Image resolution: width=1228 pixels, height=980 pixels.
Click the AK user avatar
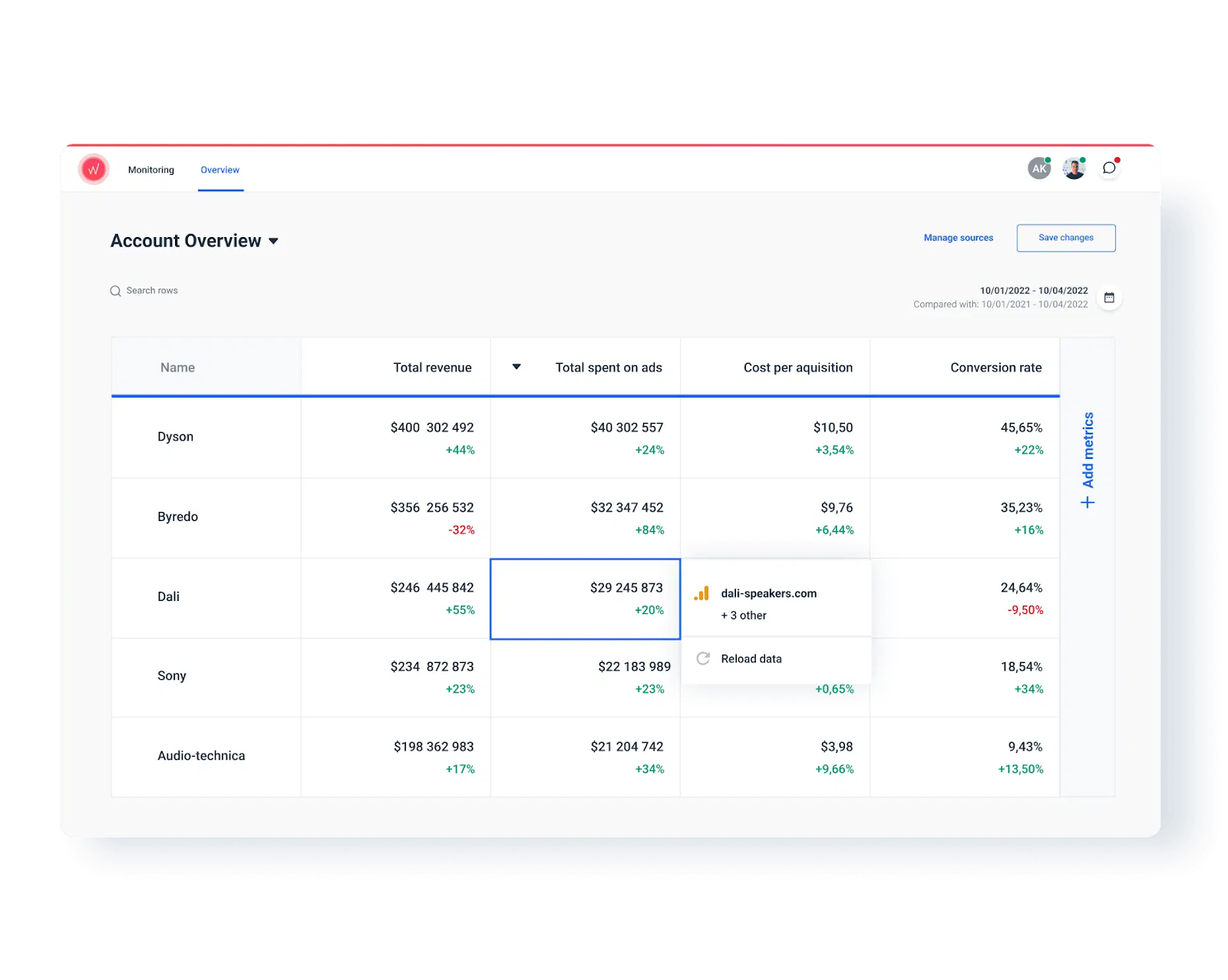[1038, 167]
